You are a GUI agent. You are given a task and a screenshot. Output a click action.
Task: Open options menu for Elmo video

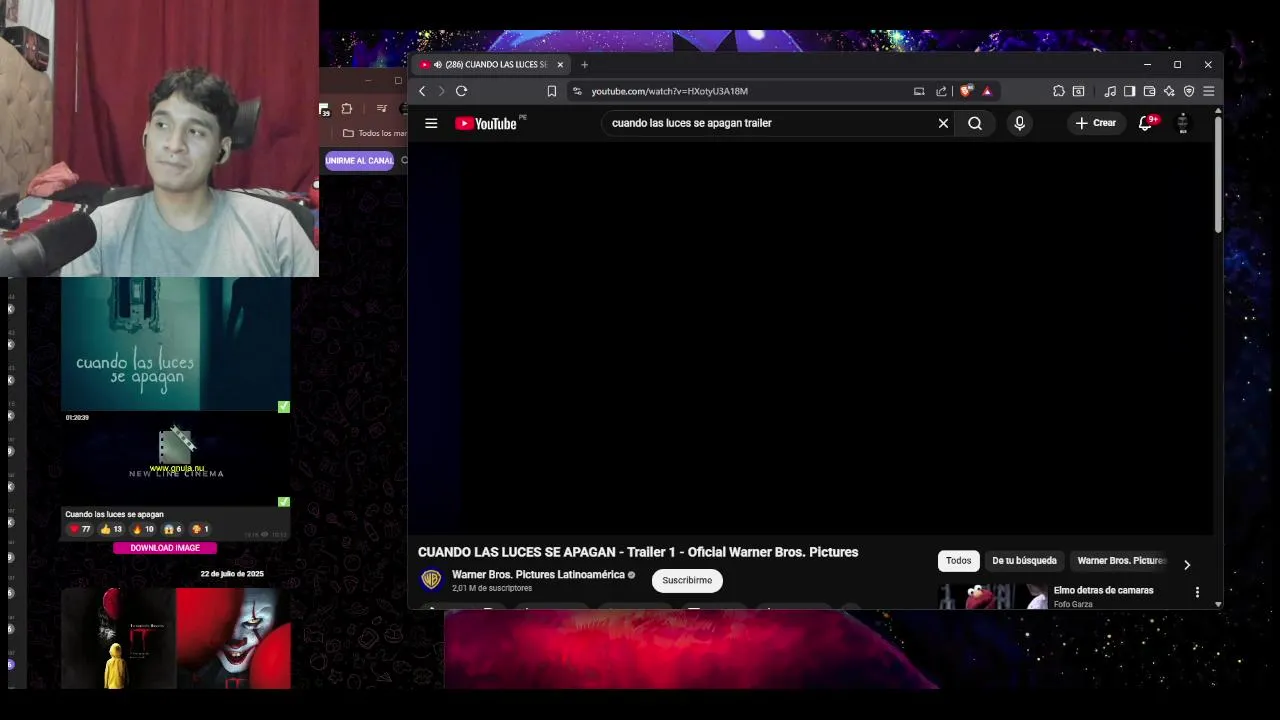1197,592
